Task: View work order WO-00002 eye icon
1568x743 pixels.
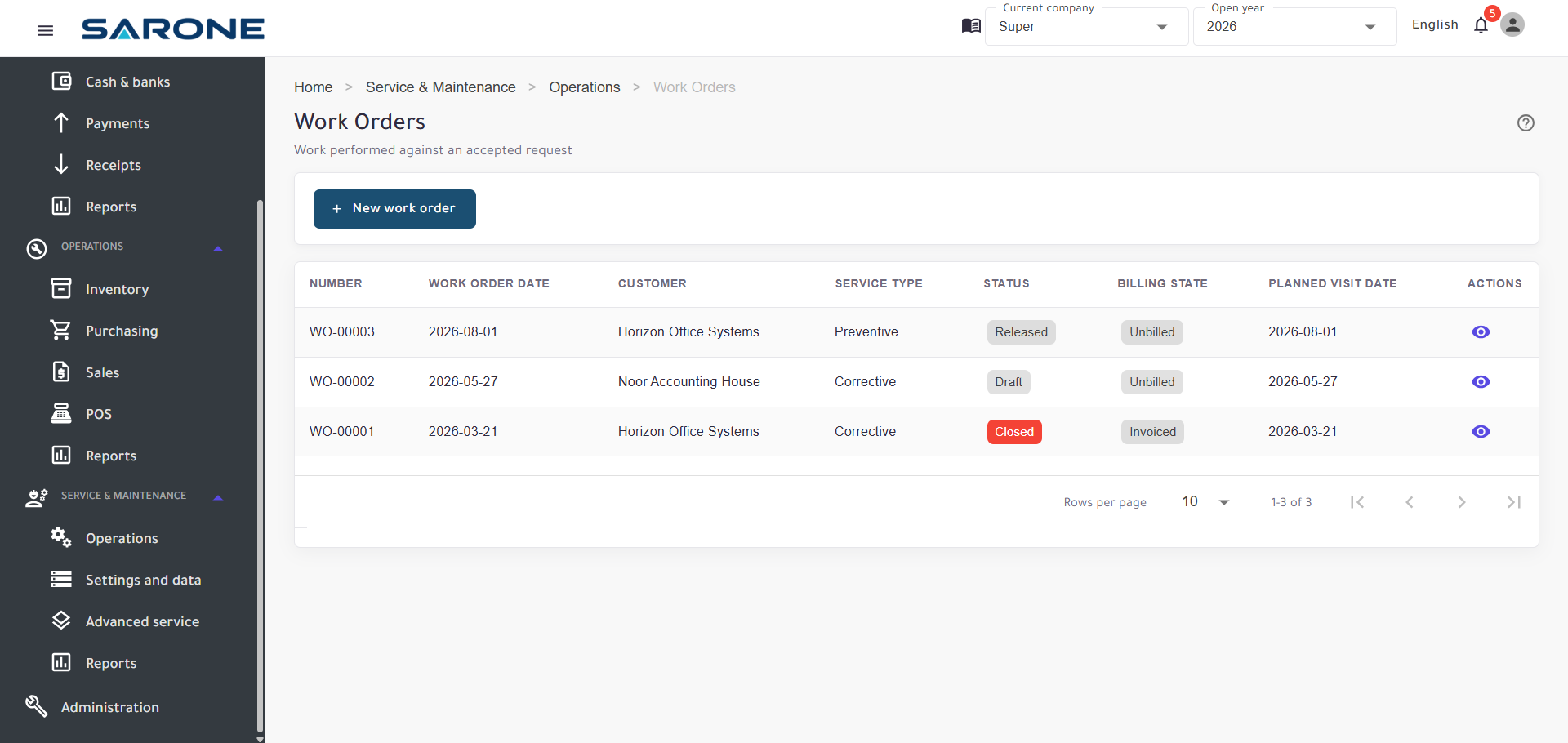Action: click(x=1481, y=382)
